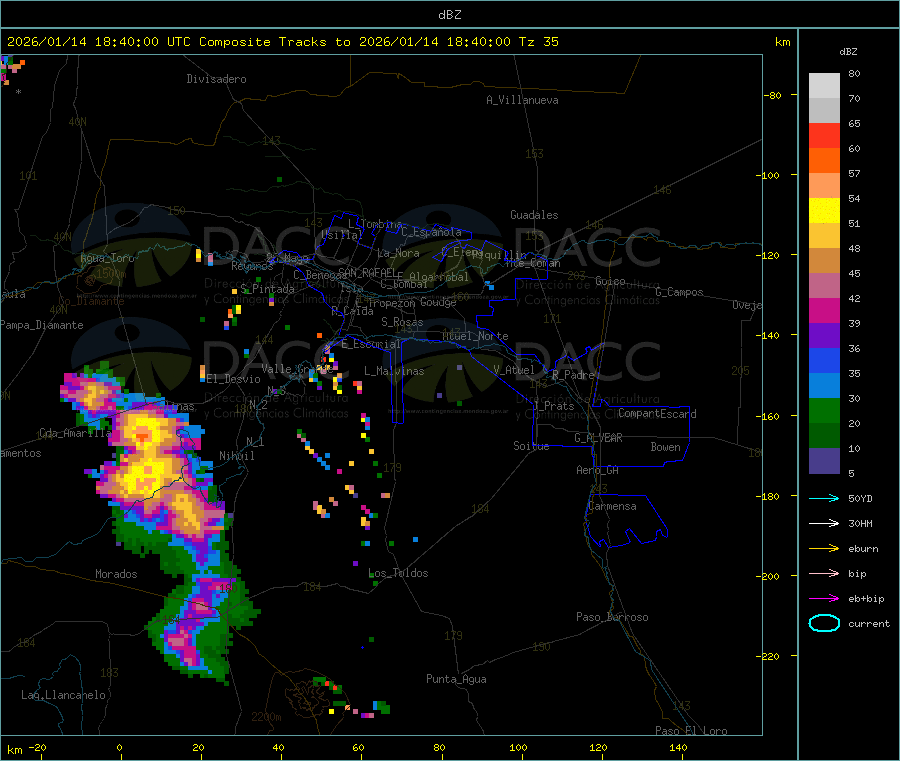Click the Pampa_Diamante map label
The width and height of the screenshot is (900, 761).
41,325
